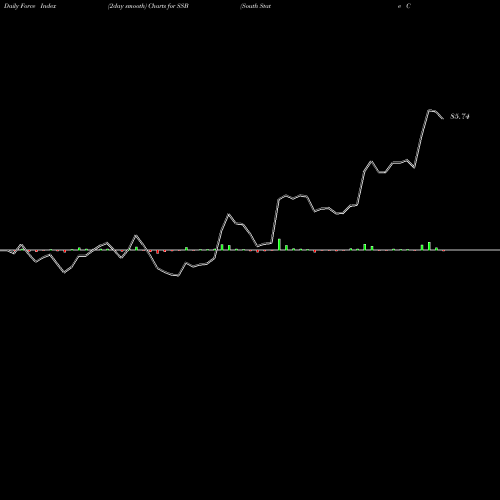This screenshot has width=500, height=500.
Task: Click the 53.74 value label
Action: [x=460, y=116]
